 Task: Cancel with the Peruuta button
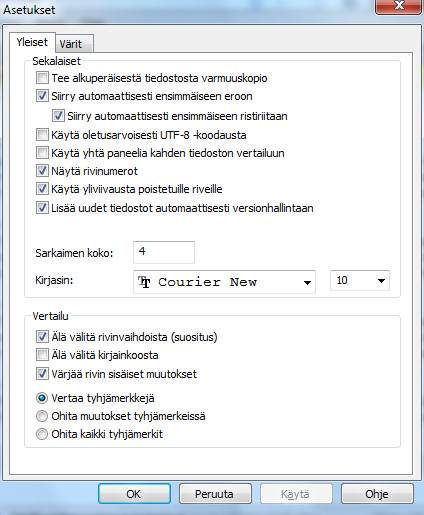point(215,494)
